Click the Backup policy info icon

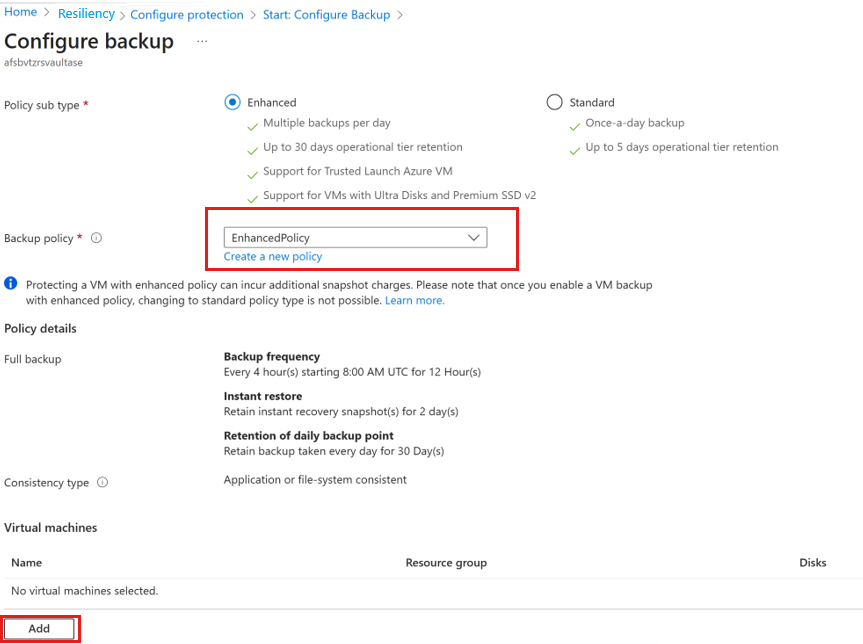click(x=96, y=239)
